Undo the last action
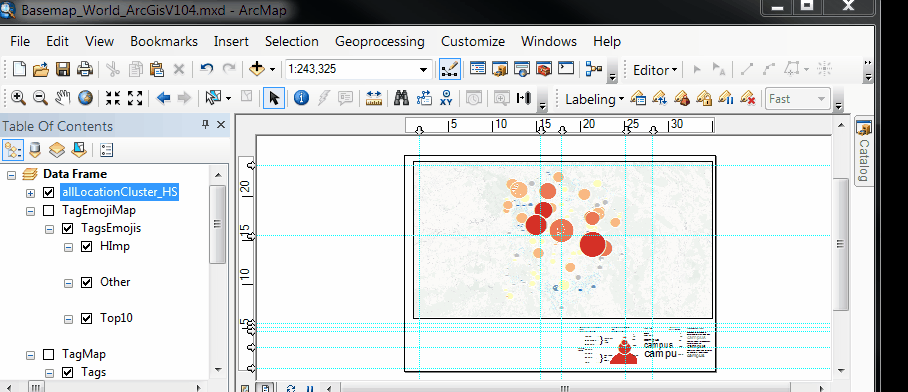This screenshot has width=908, height=392. 206,69
